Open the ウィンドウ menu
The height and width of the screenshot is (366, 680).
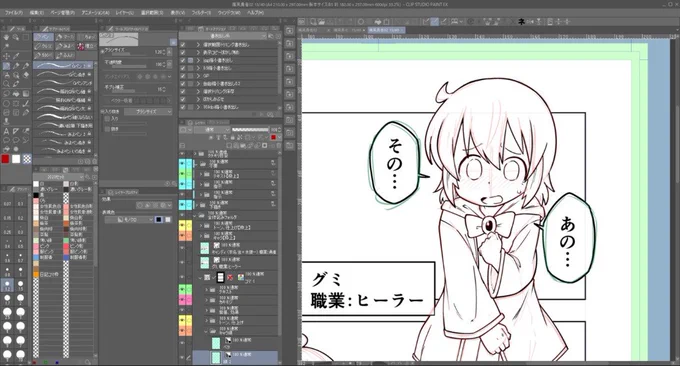click(229, 13)
